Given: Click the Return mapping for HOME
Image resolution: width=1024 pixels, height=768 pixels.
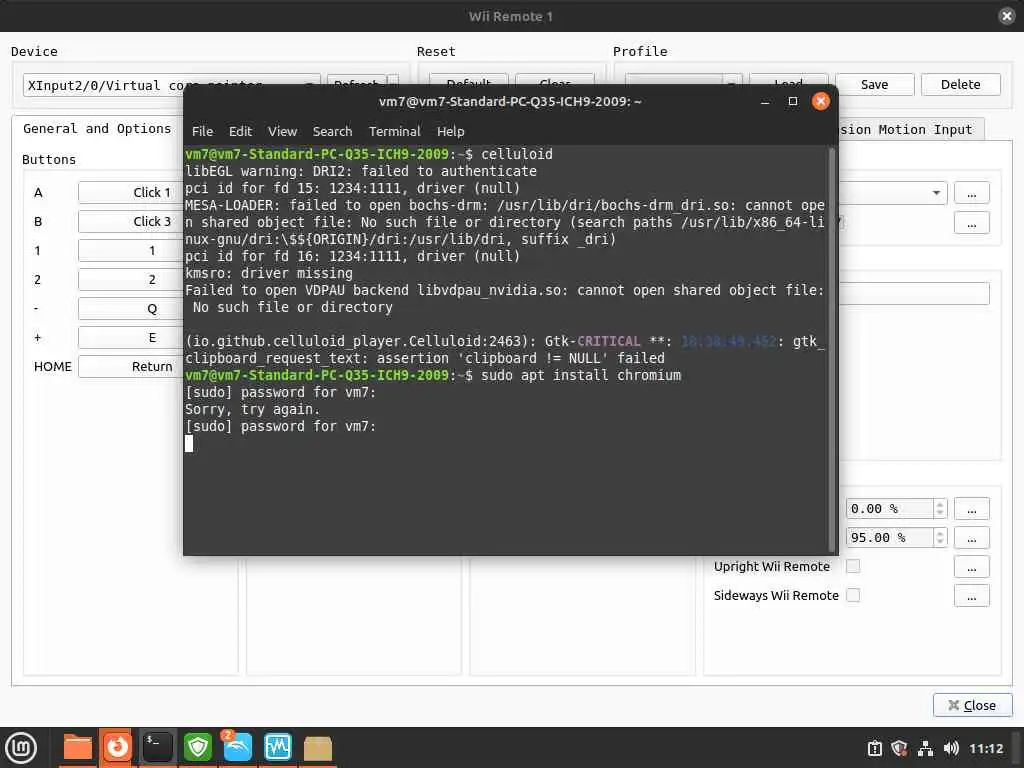Looking at the screenshot, I should pos(131,366).
